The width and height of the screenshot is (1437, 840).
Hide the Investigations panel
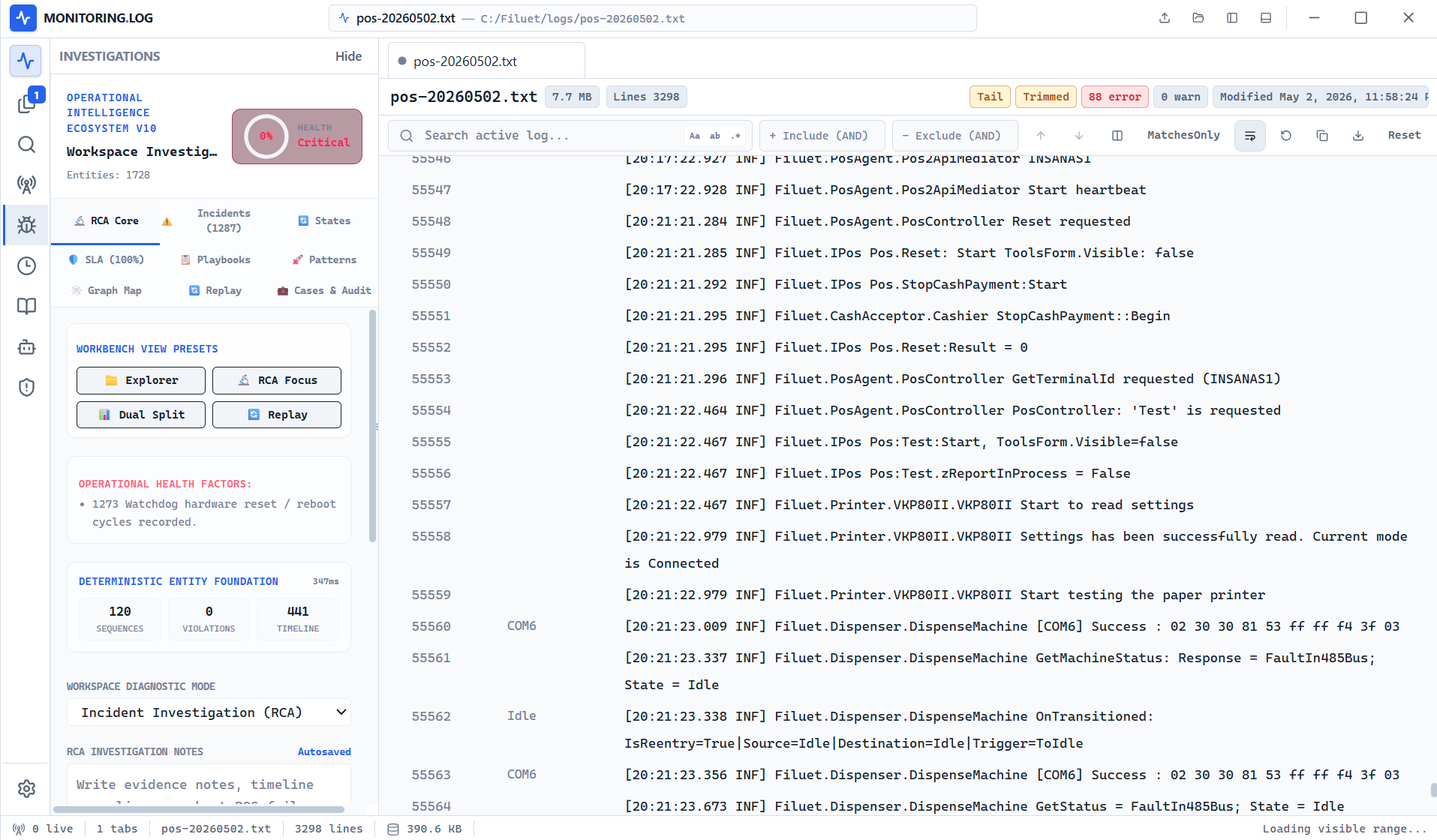coord(348,56)
